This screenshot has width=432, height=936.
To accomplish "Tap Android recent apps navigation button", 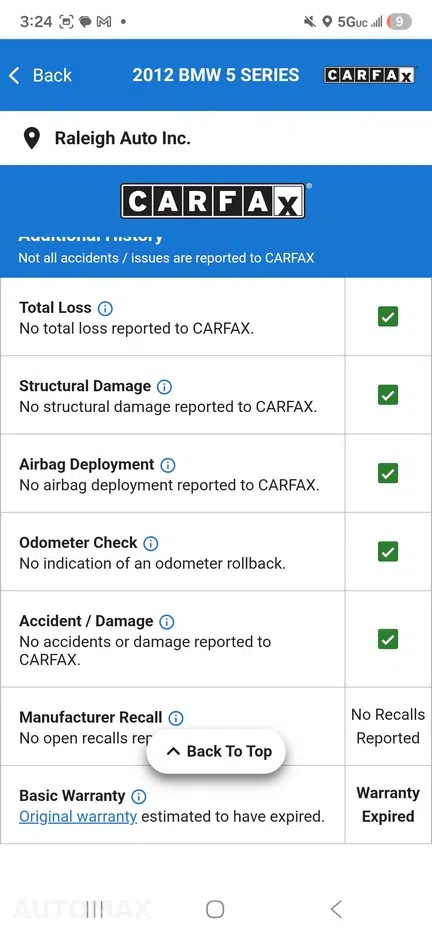I will (x=95, y=909).
